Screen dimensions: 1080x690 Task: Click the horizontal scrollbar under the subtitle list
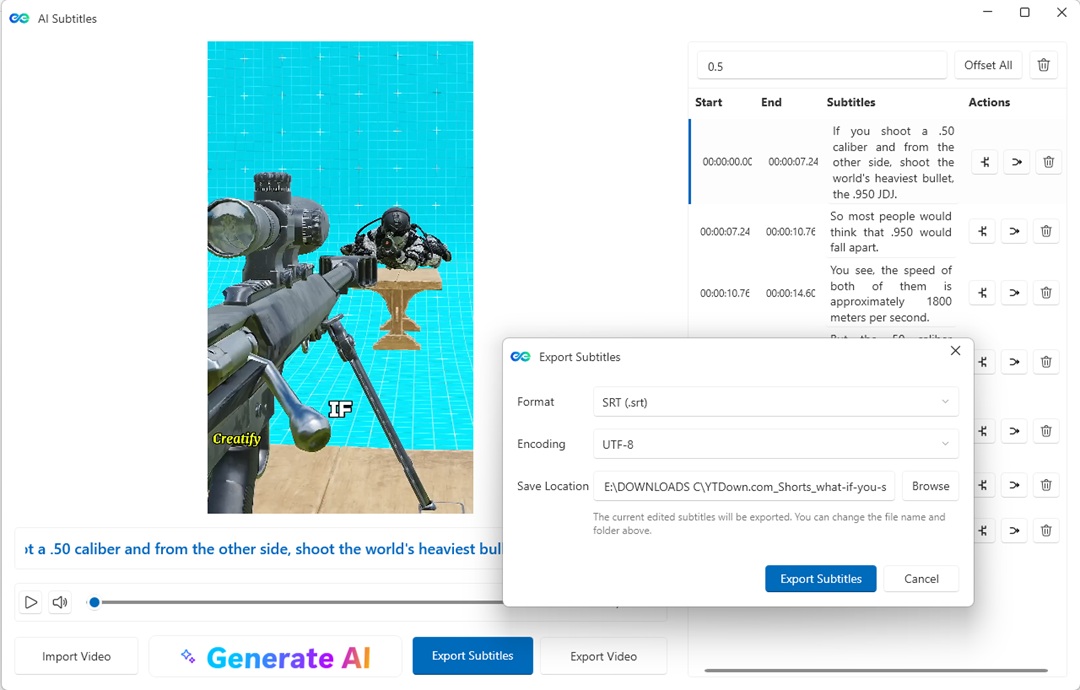point(876,670)
